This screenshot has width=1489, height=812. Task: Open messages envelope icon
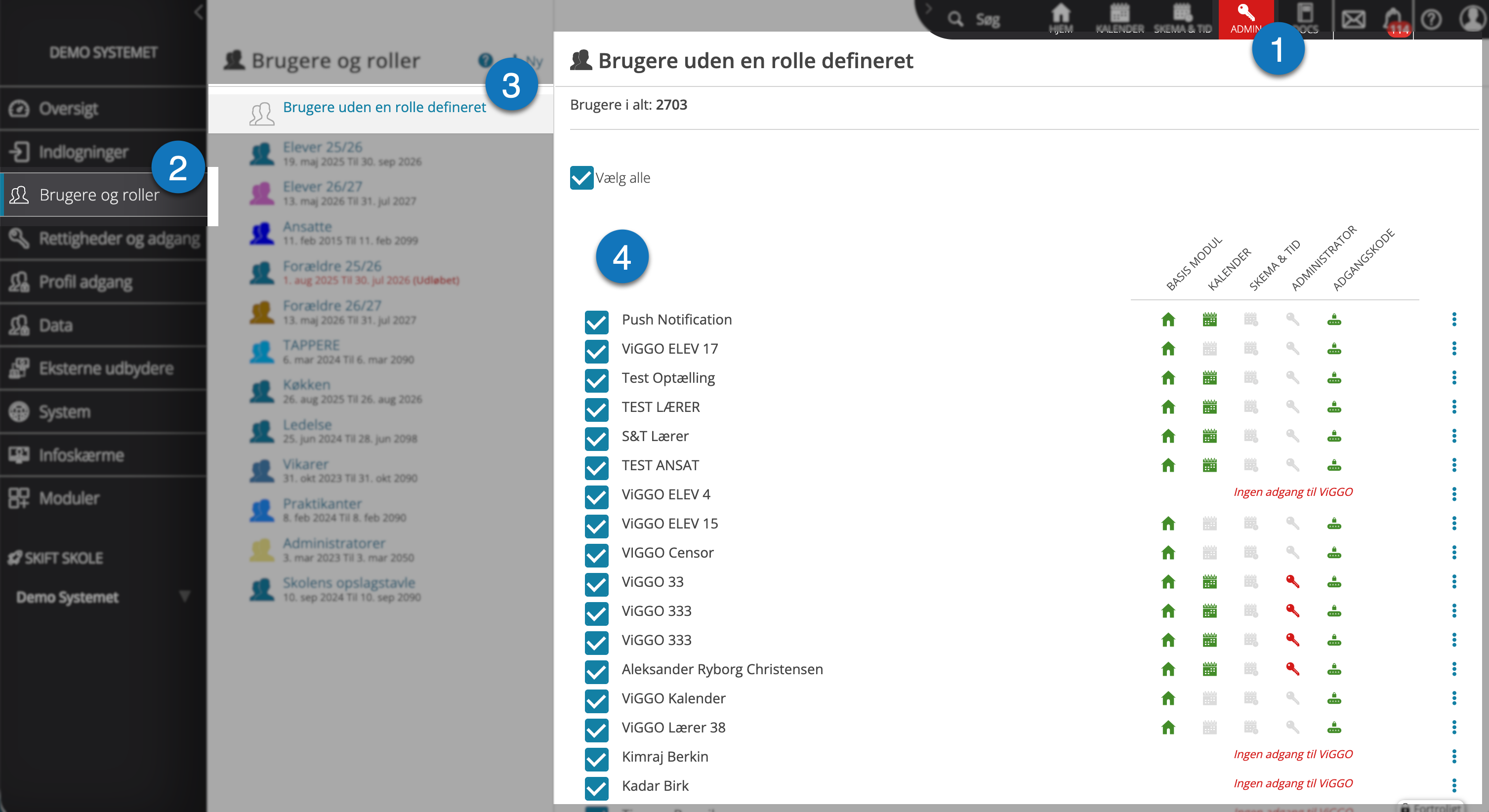point(1353,20)
